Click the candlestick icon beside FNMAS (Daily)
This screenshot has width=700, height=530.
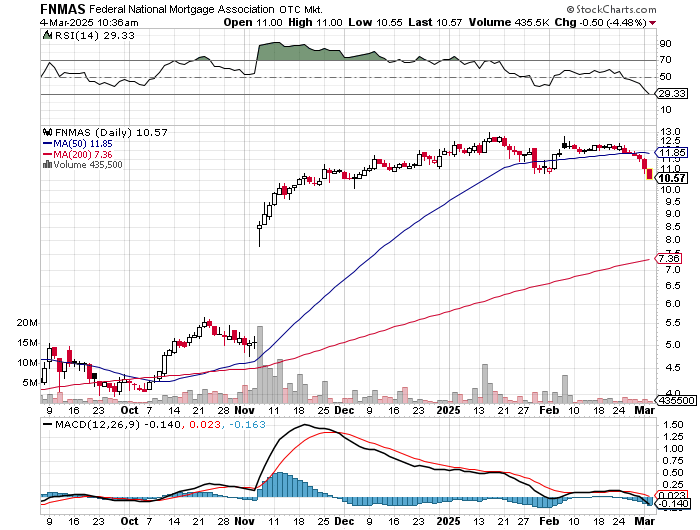(x=47, y=132)
